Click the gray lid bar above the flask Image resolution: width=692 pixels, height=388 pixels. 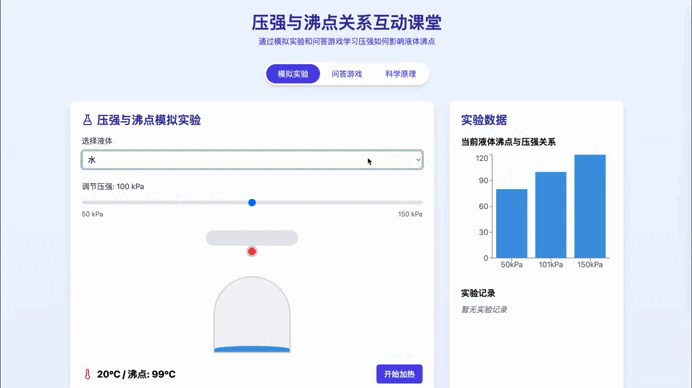click(x=252, y=237)
